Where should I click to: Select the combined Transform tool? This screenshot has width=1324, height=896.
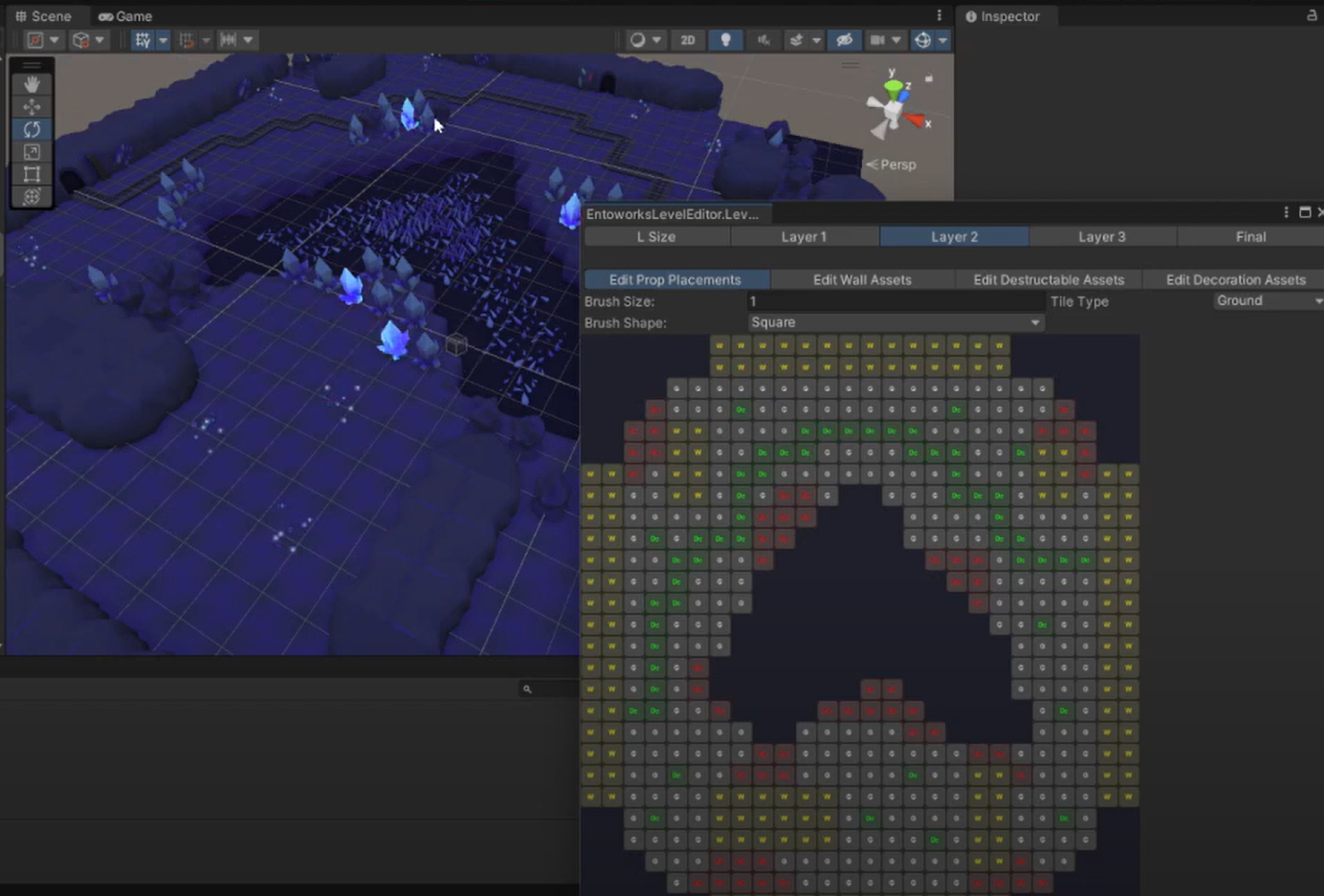[x=32, y=196]
